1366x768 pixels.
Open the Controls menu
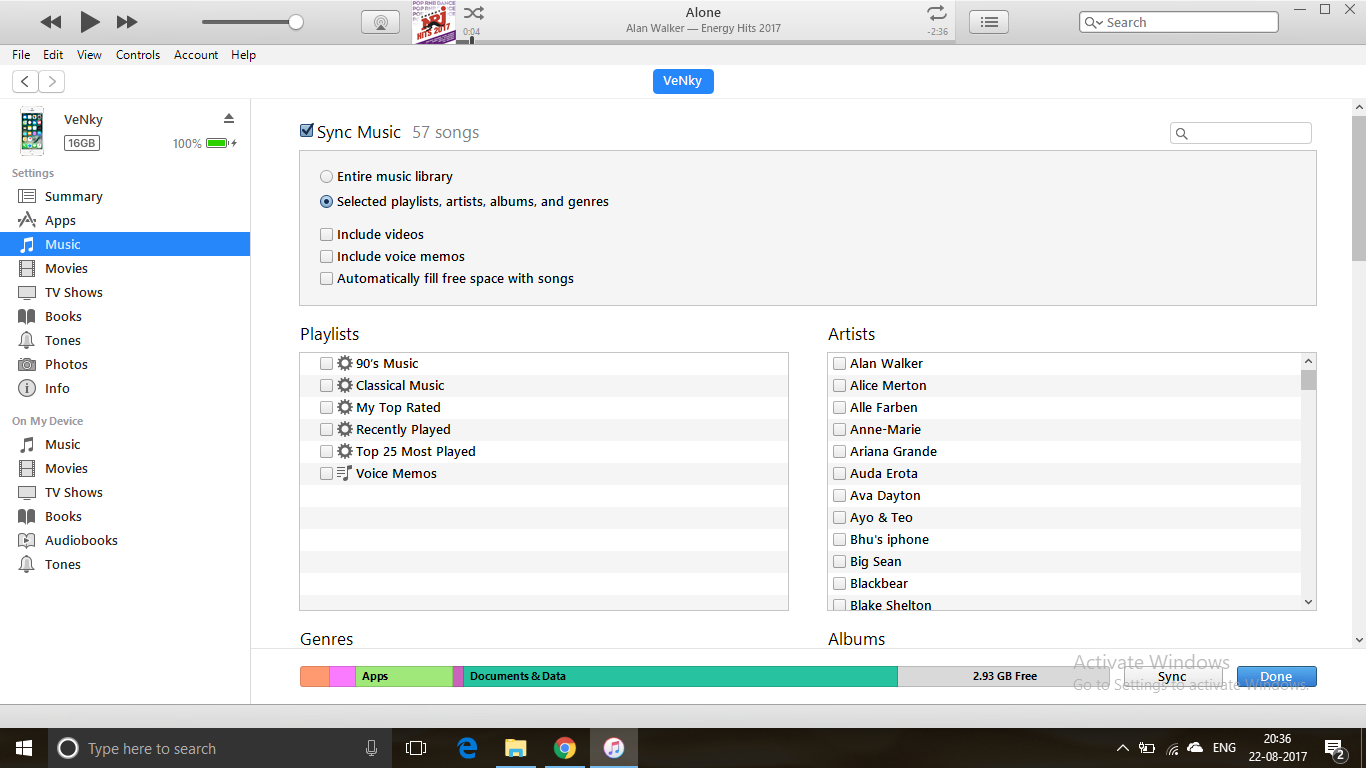click(x=138, y=55)
